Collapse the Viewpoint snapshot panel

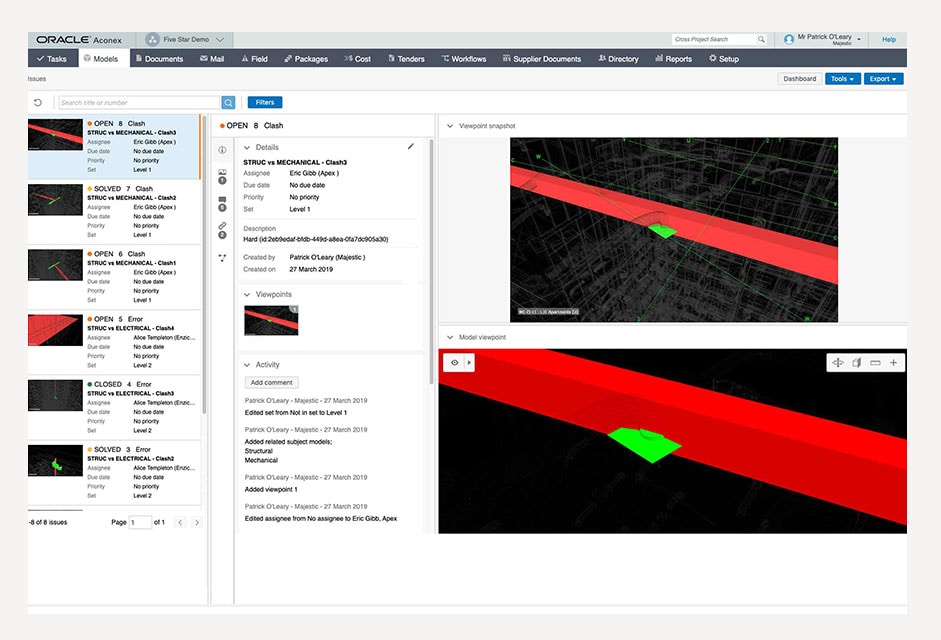449,126
